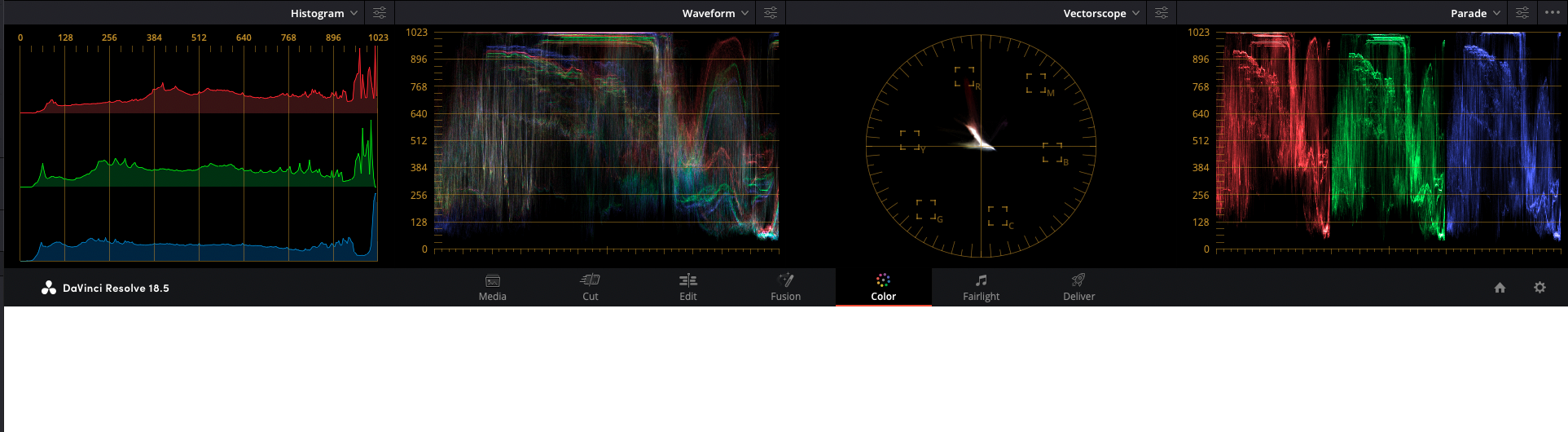Image resolution: width=1568 pixels, height=432 pixels.
Task: Click the blue target box on Vectorscope
Action: pyautogui.click(x=1052, y=152)
